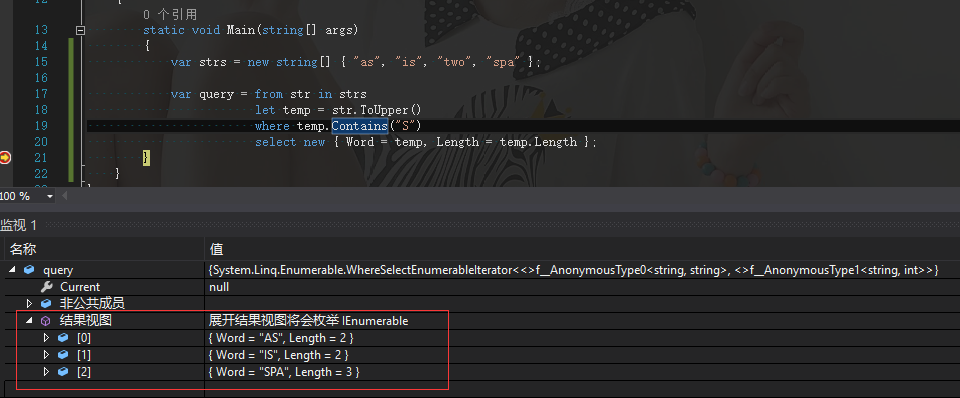Expand result item [1]
This screenshot has width=960, height=398.
click(x=46, y=355)
